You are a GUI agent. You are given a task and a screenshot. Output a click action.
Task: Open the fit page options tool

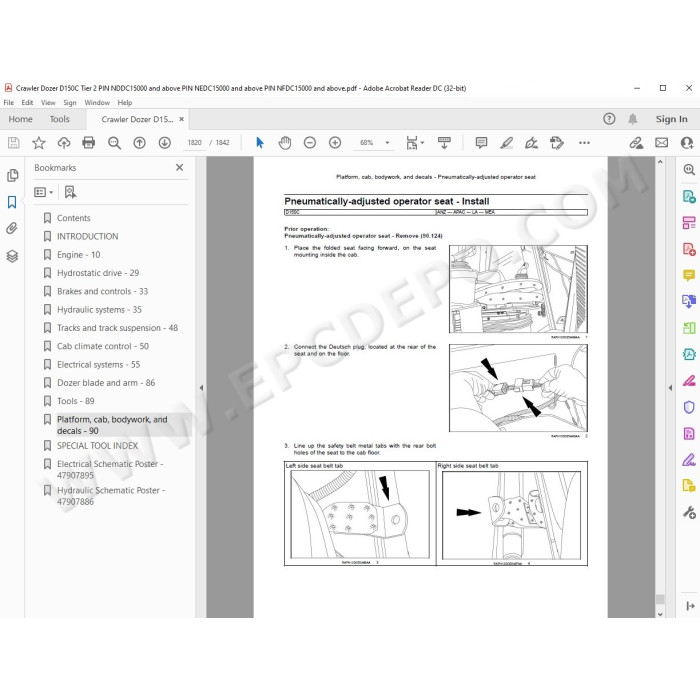pyautogui.click(x=415, y=143)
